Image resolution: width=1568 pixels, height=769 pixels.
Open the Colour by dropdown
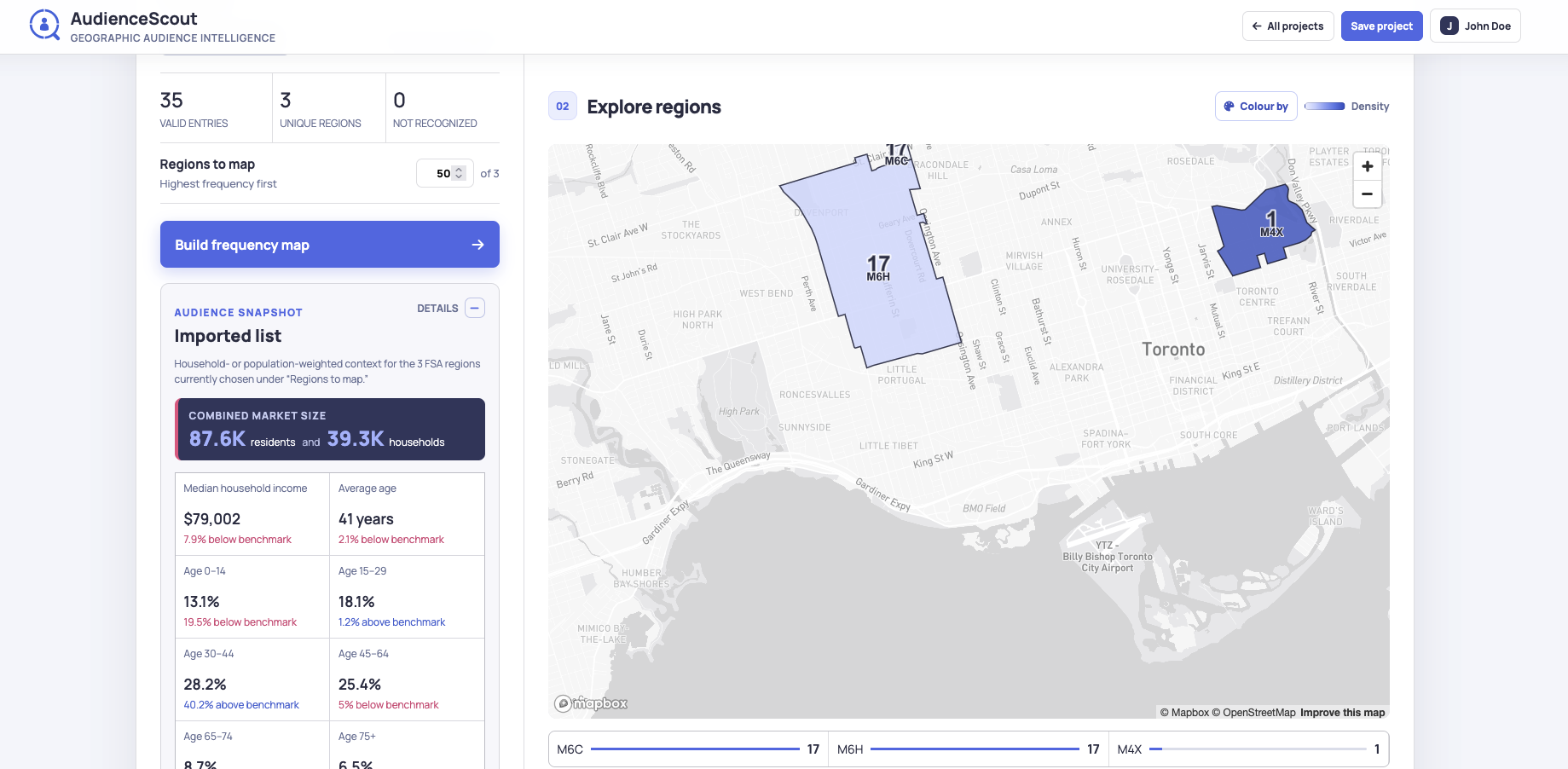pyautogui.click(x=1255, y=107)
